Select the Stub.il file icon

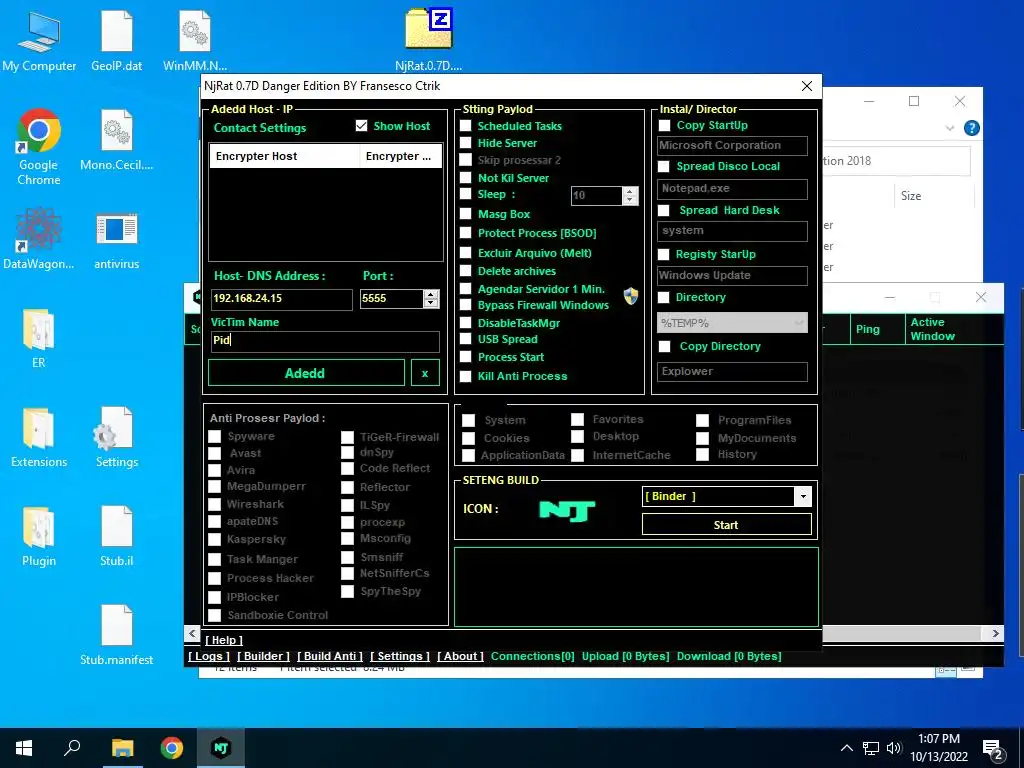point(117,536)
